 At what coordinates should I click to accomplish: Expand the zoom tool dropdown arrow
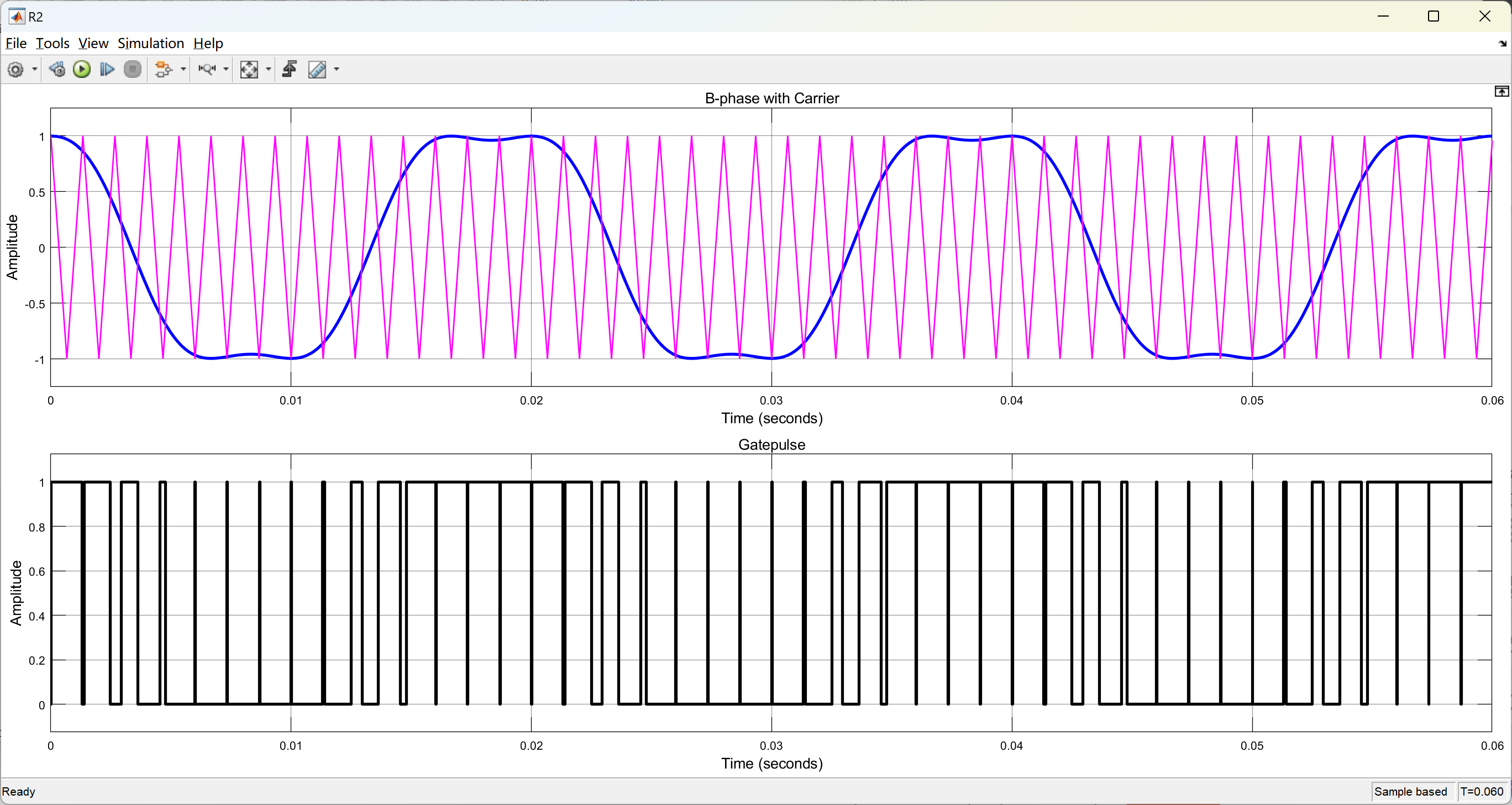(x=226, y=70)
